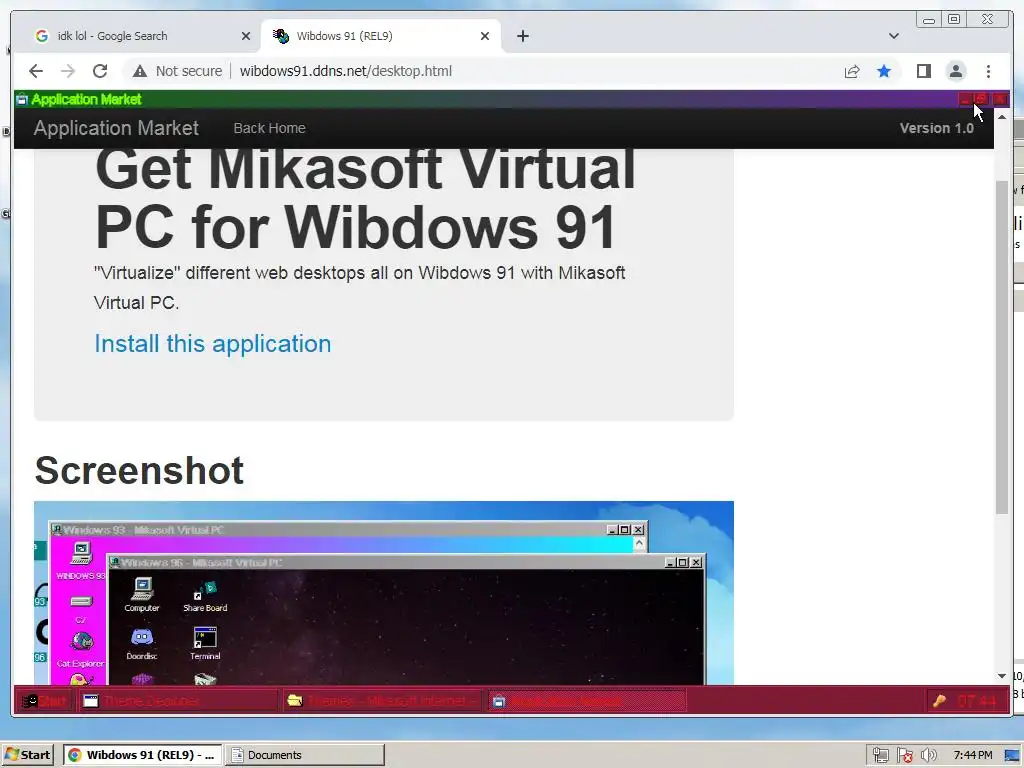Open the Chrome side panel
This screenshot has width=1024, height=768.
pos(923,71)
